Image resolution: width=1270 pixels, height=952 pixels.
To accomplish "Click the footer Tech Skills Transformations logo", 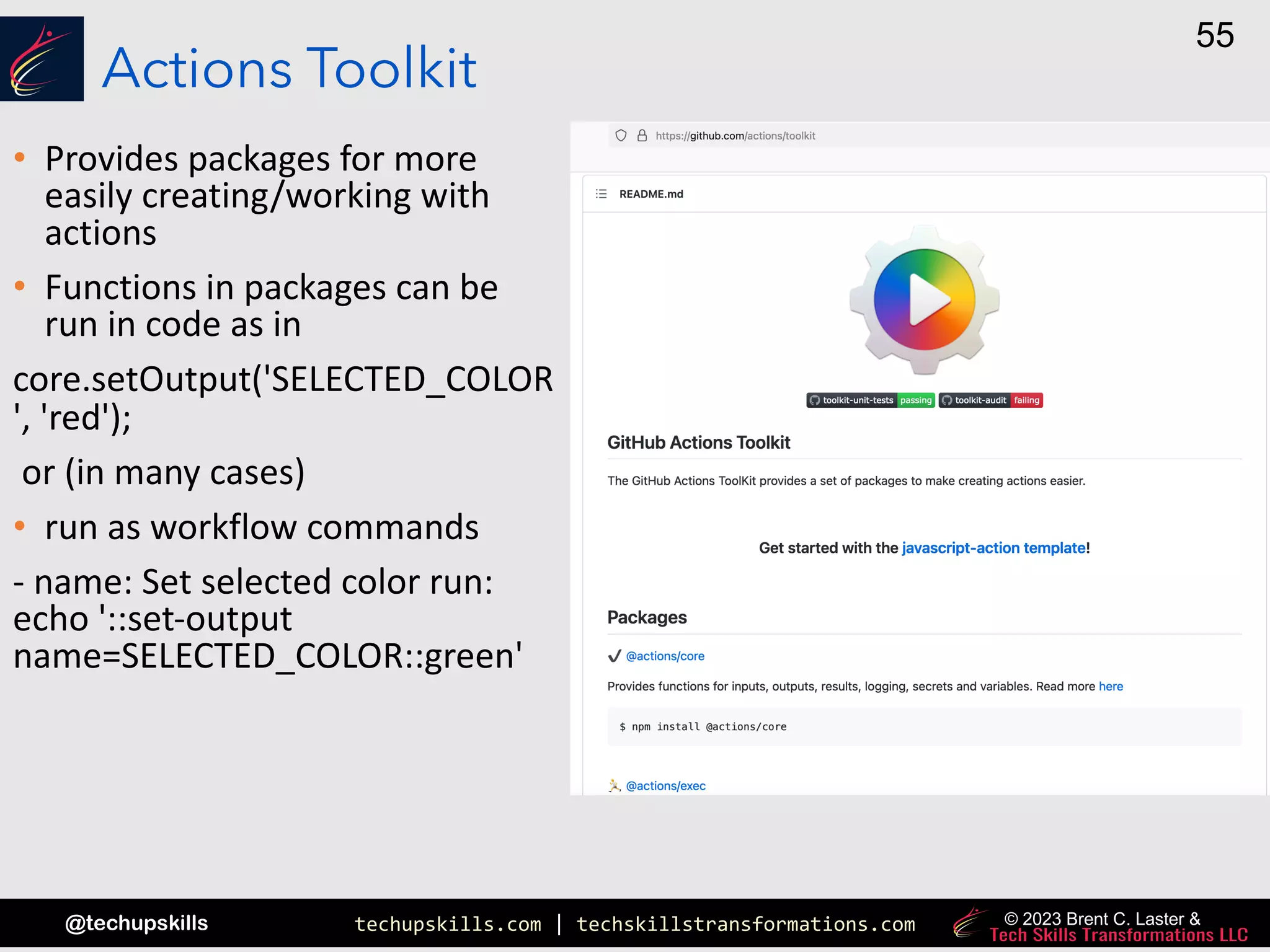I will [x=969, y=923].
